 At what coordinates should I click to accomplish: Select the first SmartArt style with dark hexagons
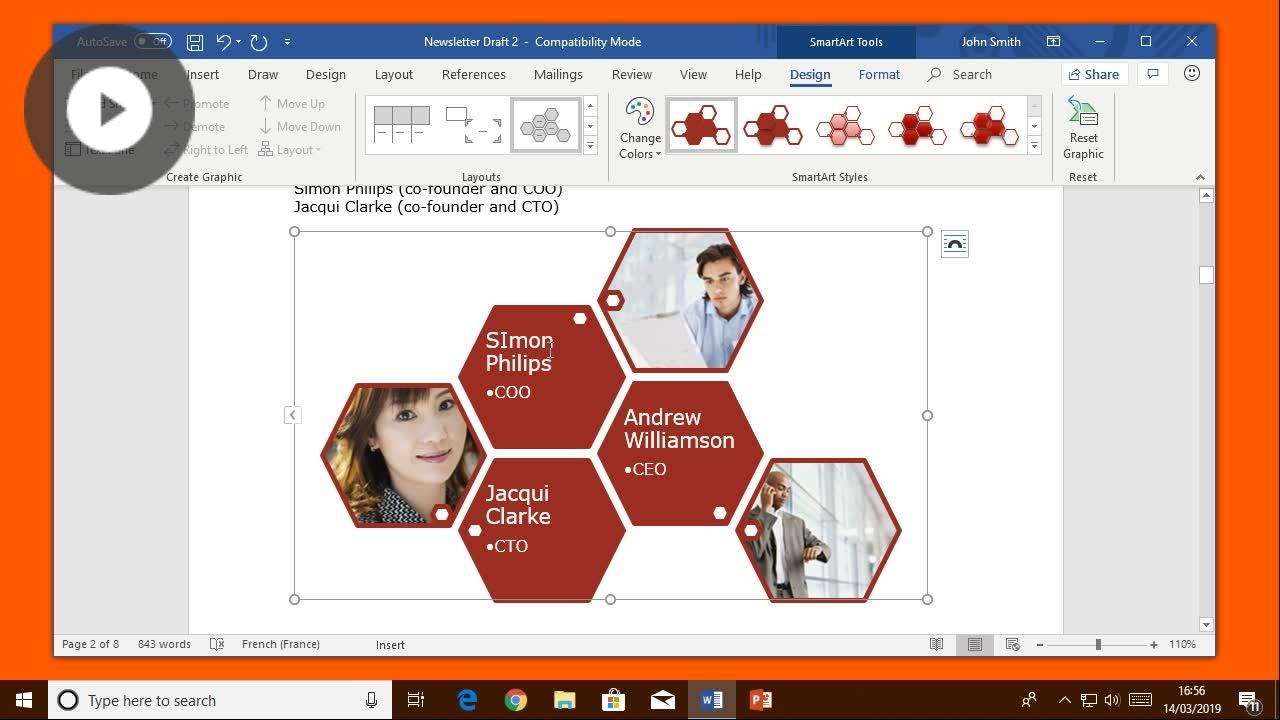click(701, 124)
